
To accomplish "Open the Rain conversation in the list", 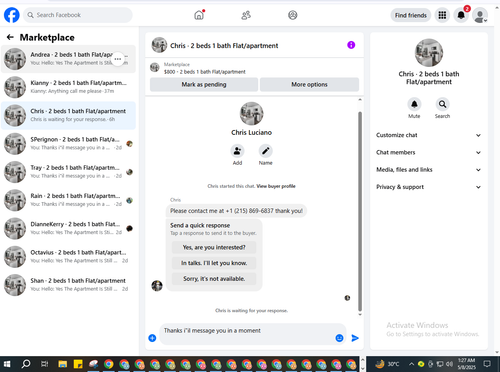I will pos(68,200).
